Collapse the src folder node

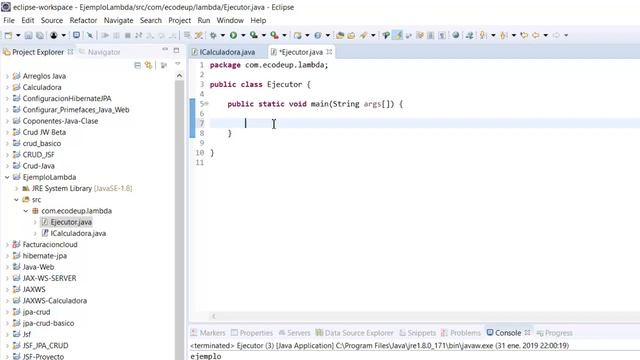[16, 200]
